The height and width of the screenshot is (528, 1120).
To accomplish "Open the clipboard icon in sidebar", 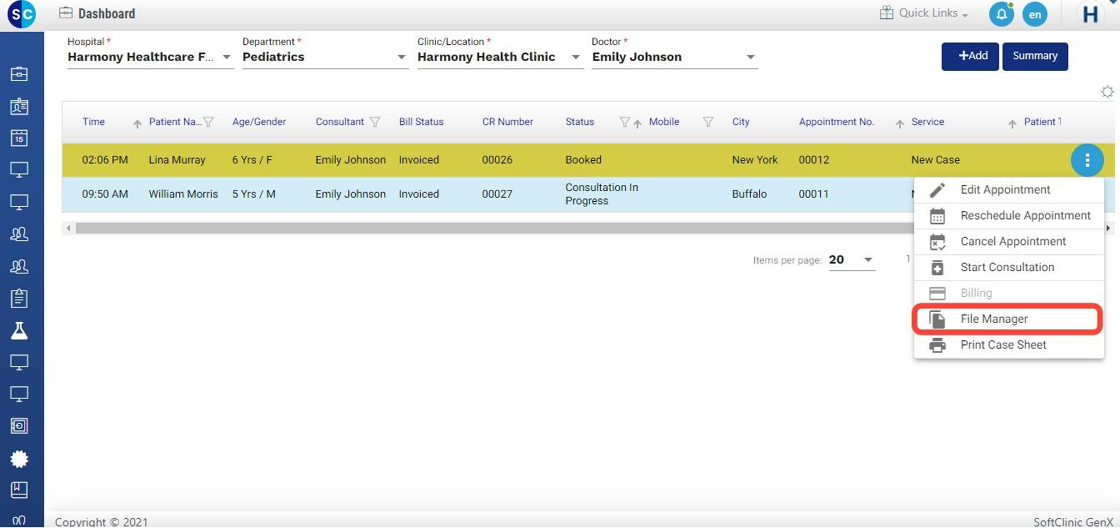I will click(19, 299).
